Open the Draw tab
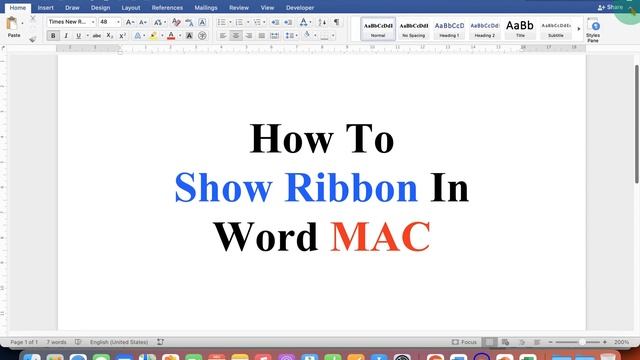 tap(72, 8)
